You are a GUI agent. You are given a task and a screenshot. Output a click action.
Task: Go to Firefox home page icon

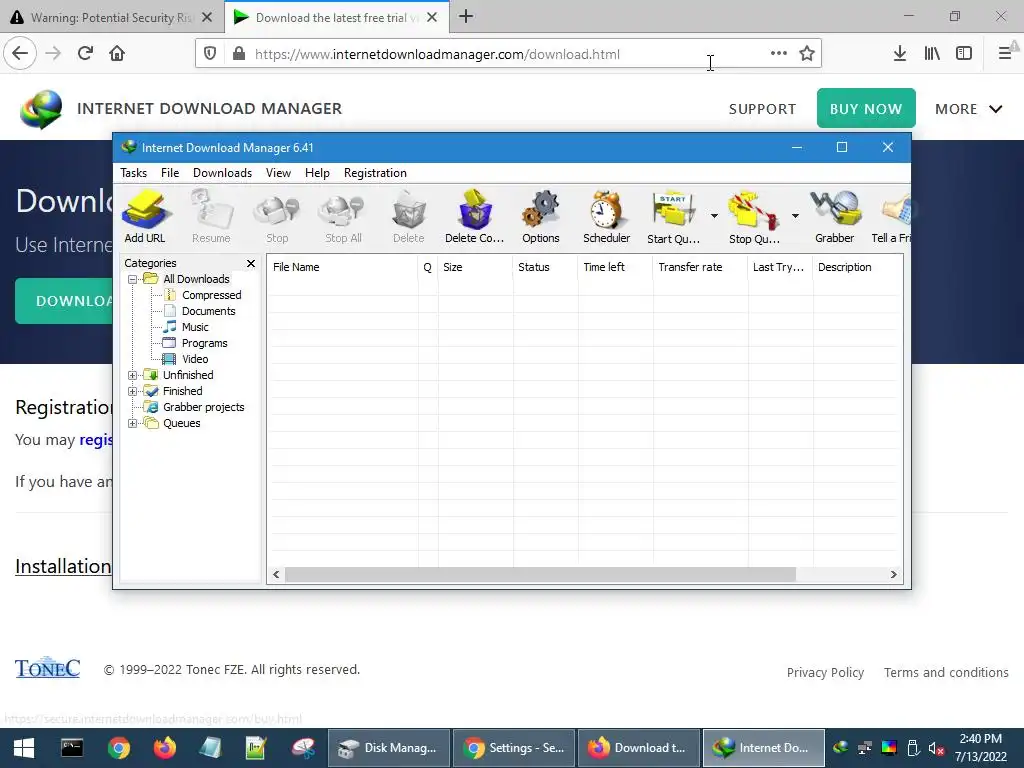pos(117,54)
